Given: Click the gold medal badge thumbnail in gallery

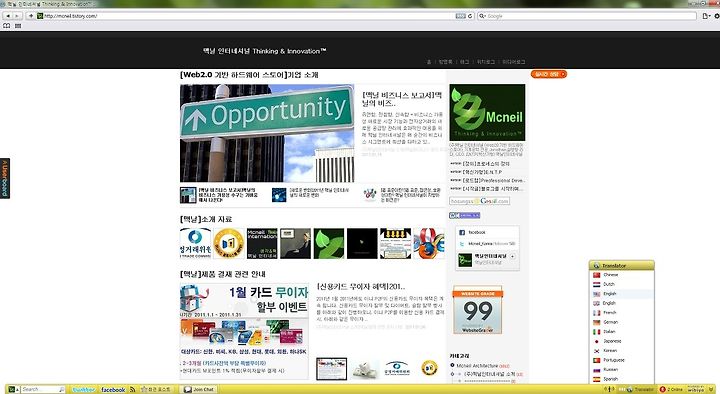Looking at the screenshot, I should [229, 243].
